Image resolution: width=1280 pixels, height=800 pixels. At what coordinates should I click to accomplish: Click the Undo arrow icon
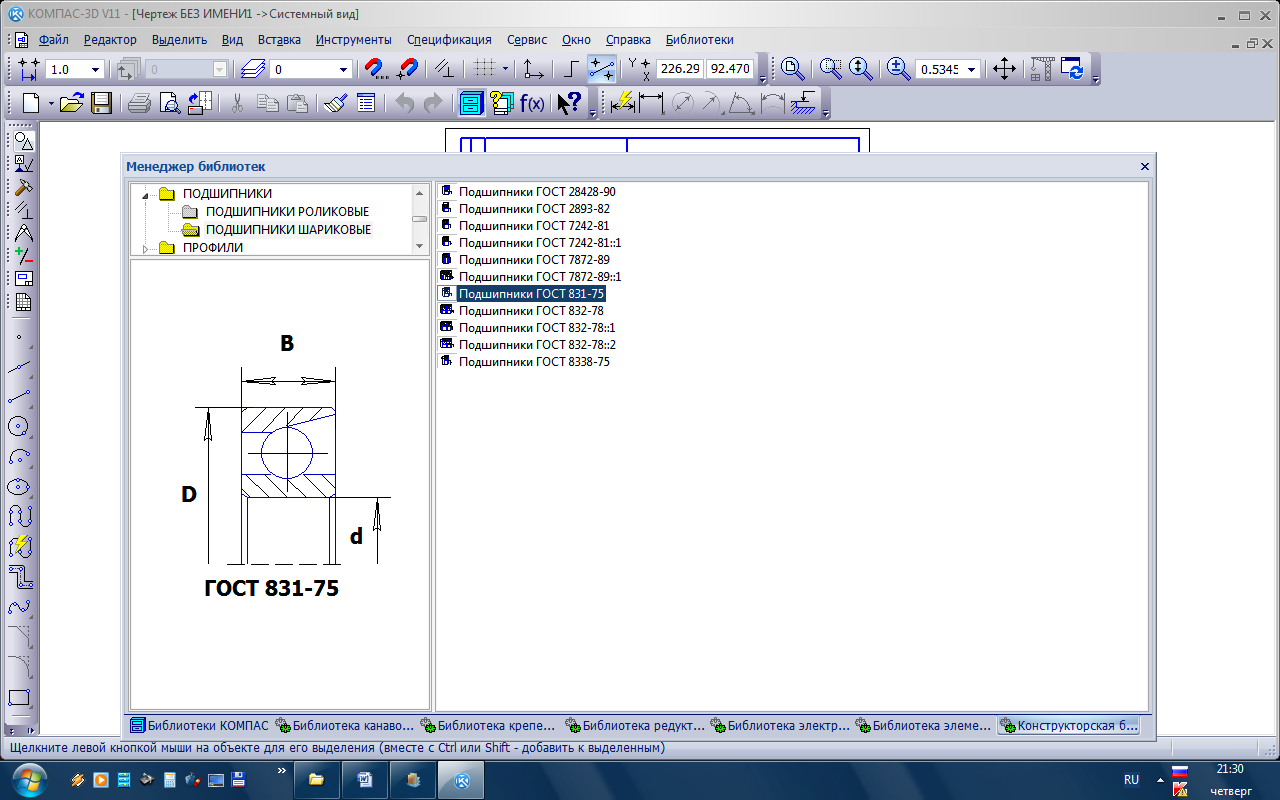pyautogui.click(x=404, y=103)
